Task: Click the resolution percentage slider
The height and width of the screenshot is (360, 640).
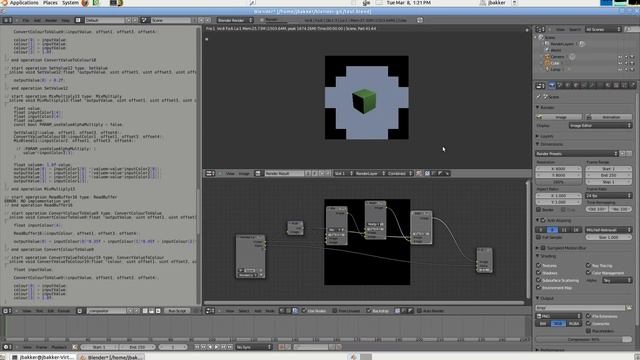Action: click(558, 182)
